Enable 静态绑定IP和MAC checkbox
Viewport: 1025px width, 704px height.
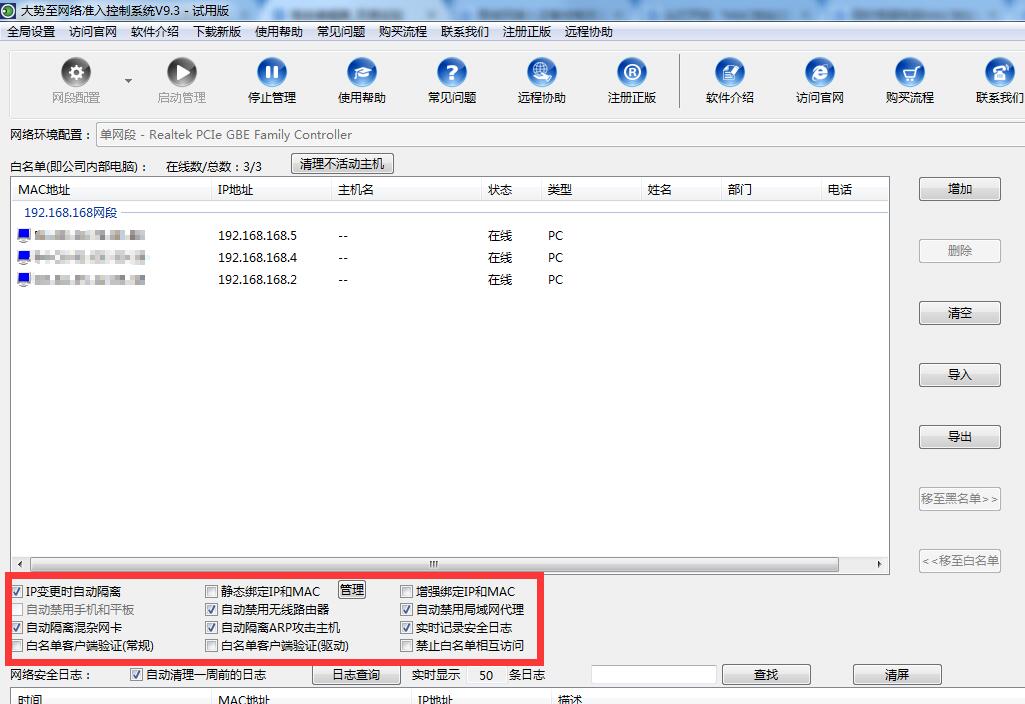[x=211, y=592]
